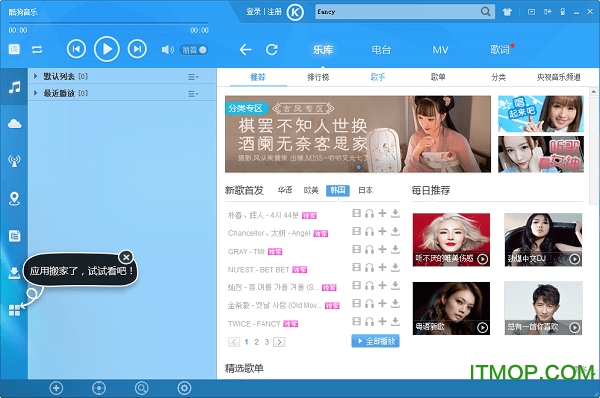Switch to the MV tab
This screenshot has width=600, height=398.
[440, 50]
